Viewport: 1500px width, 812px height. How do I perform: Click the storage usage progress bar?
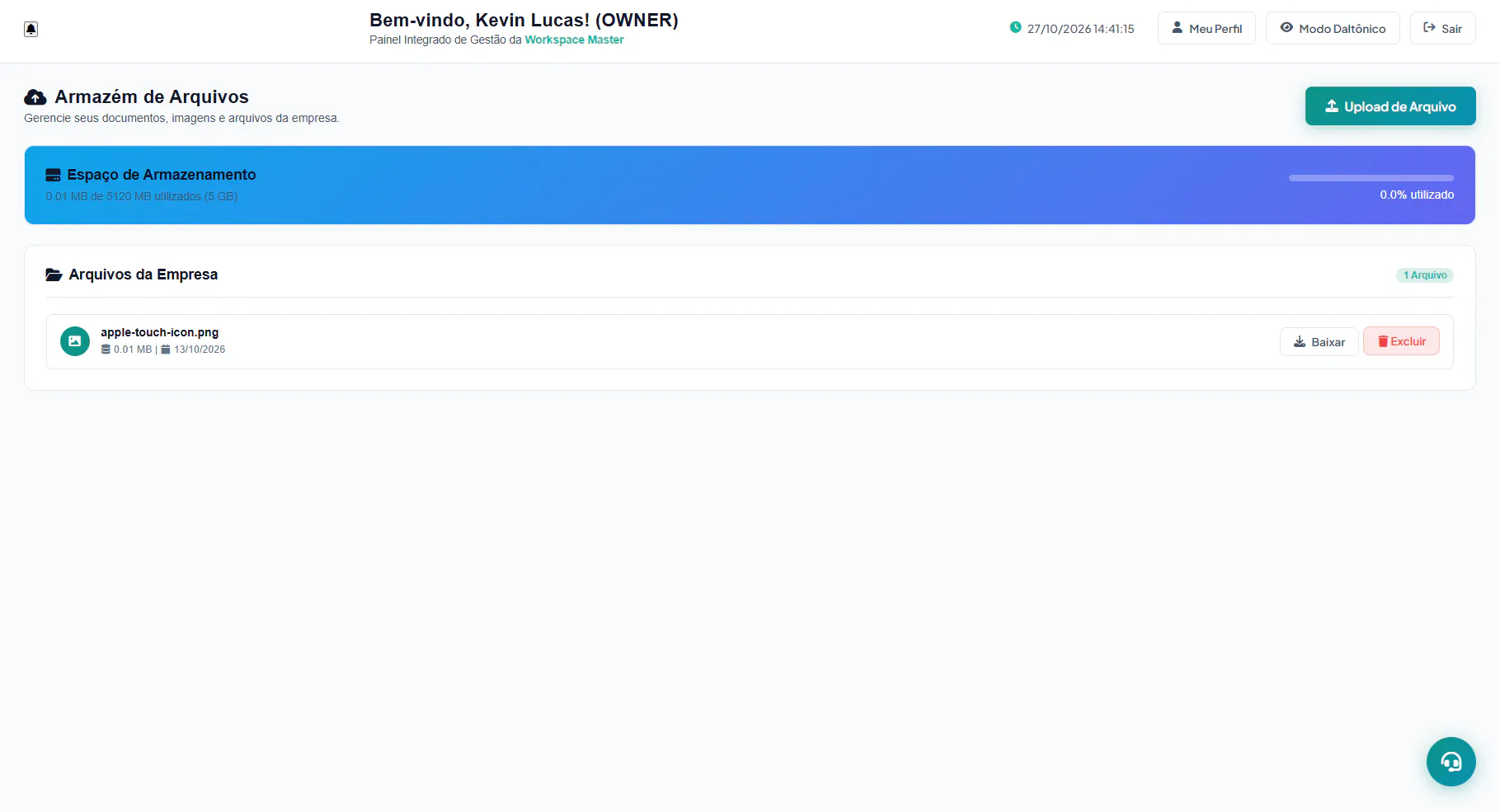tap(1371, 178)
